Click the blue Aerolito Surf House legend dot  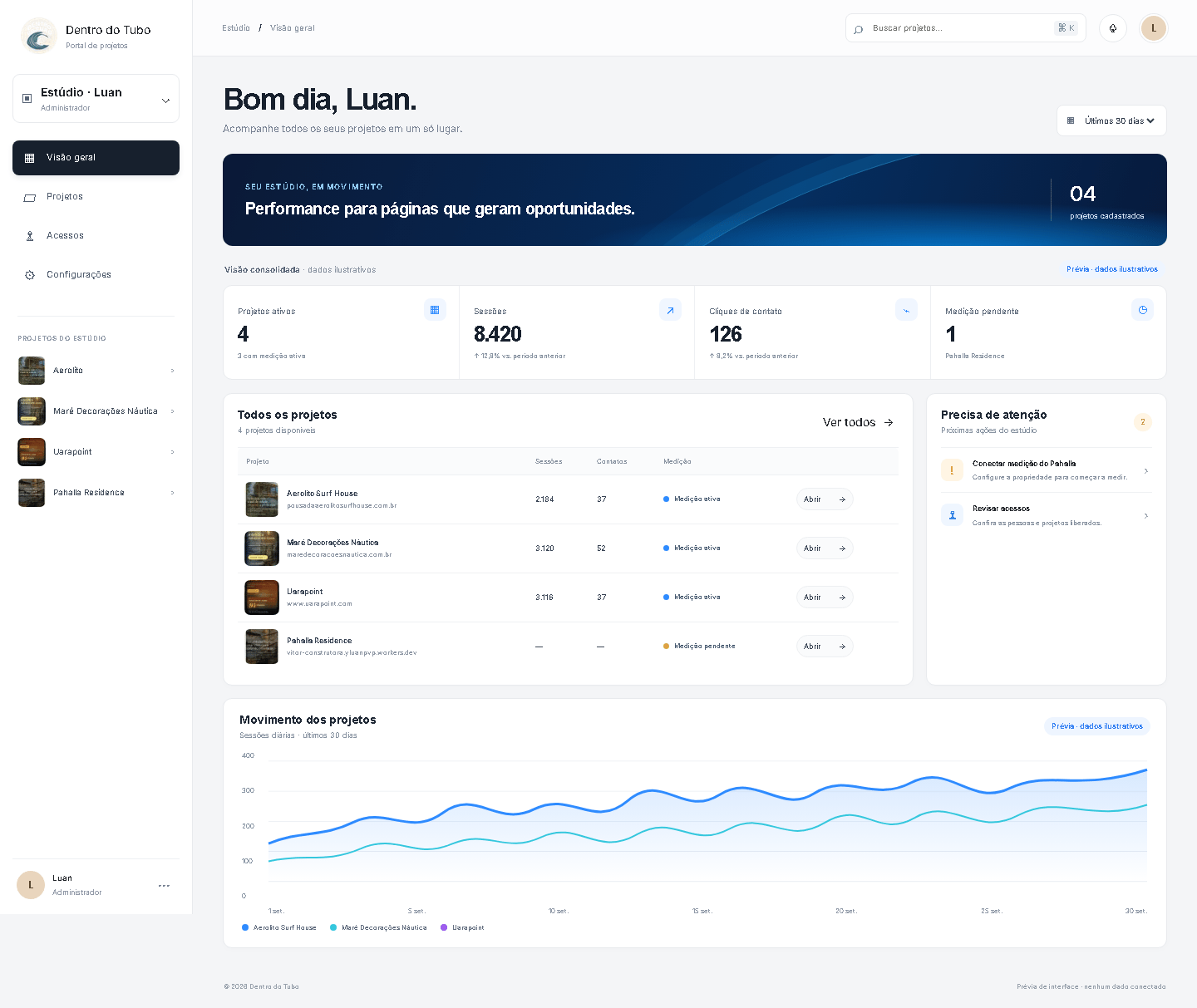(x=245, y=927)
